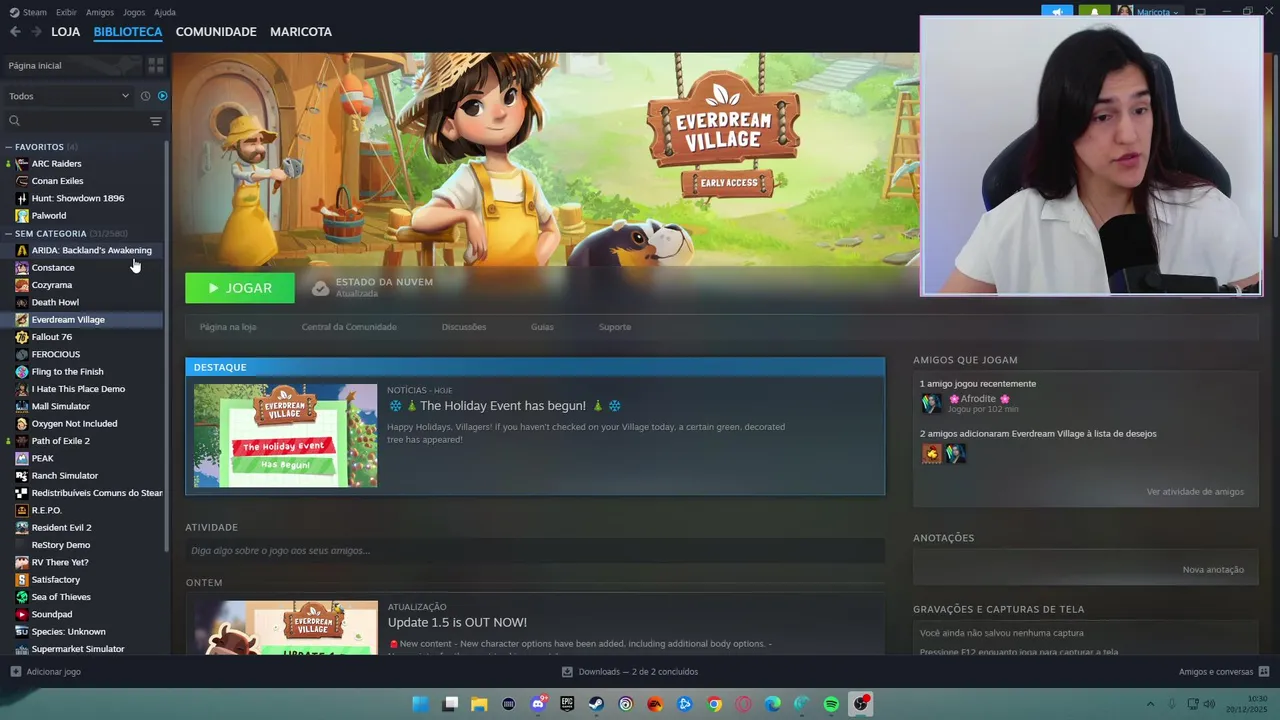
Task: Click the Palworld game icon
Action: (22, 215)
